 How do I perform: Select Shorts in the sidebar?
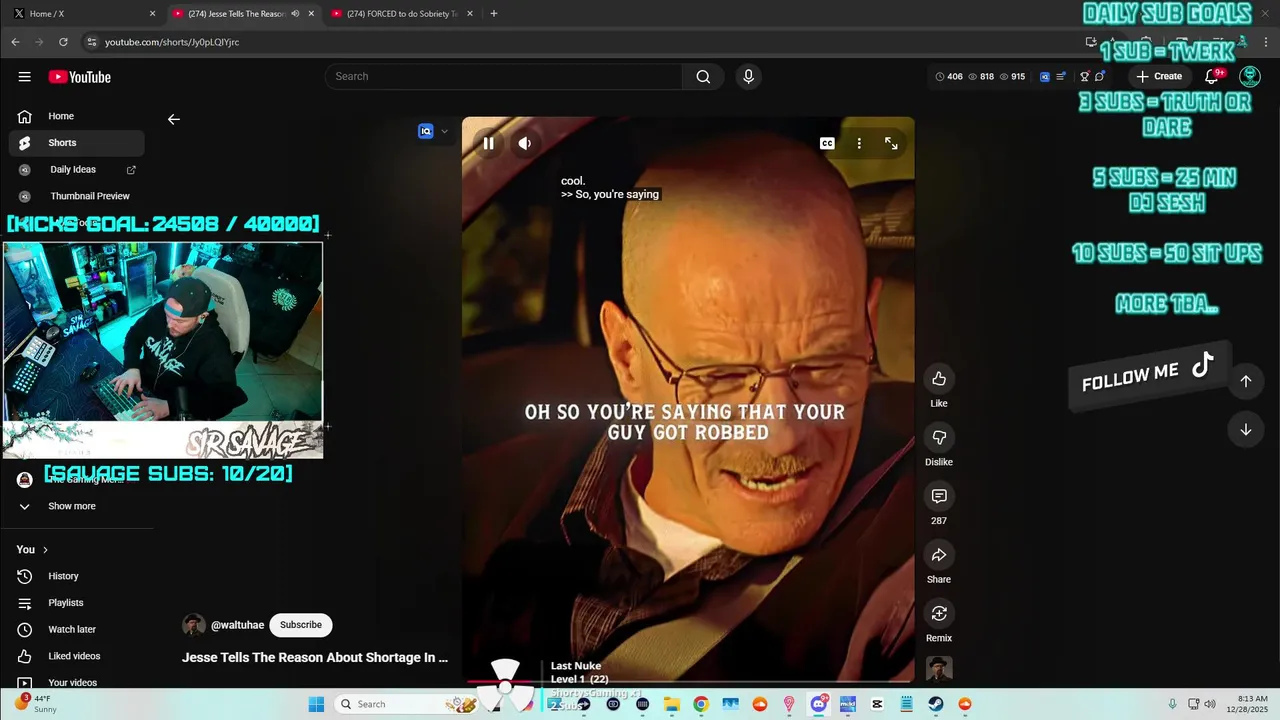pos(76,143)
